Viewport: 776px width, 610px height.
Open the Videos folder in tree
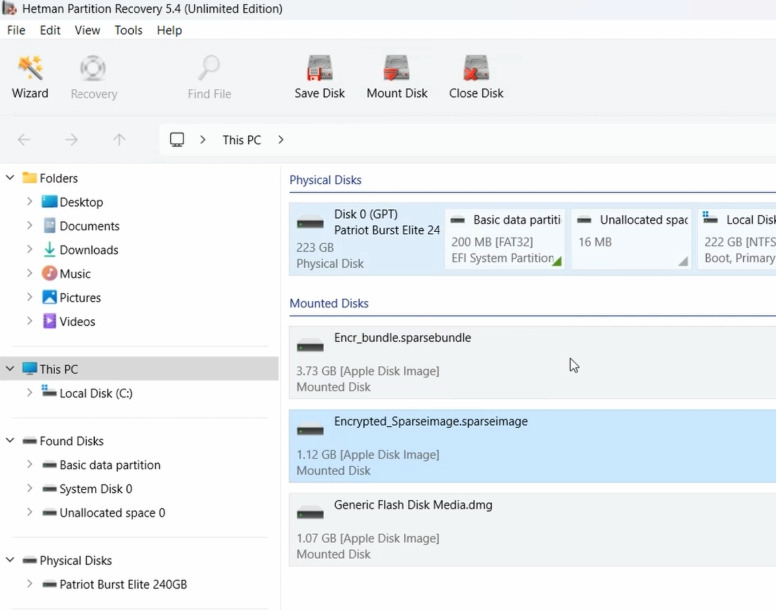(77, 322)
